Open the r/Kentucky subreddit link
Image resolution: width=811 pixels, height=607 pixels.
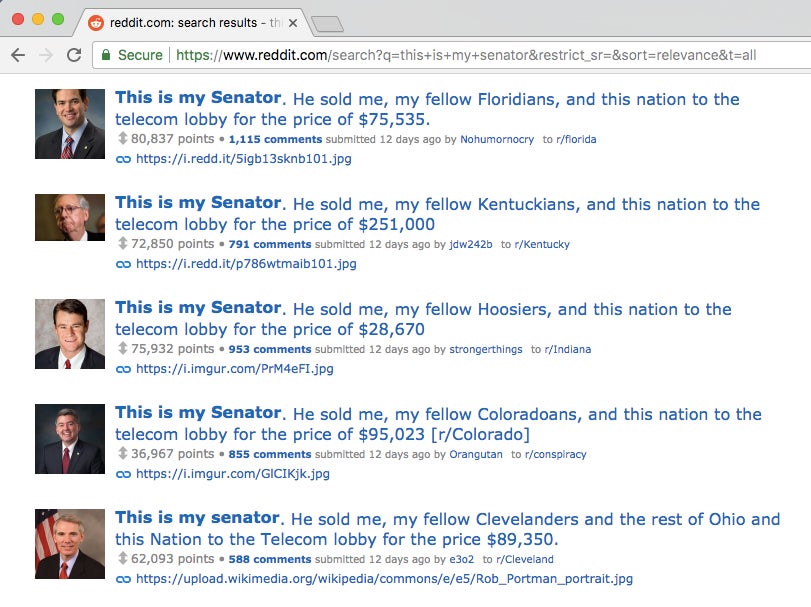click(542, 244)
